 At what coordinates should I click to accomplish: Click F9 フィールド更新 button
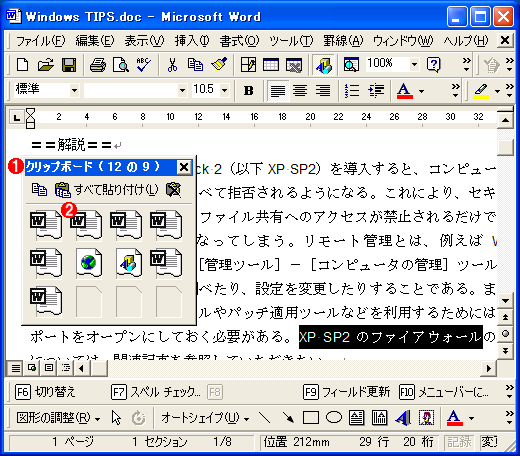click(x=347, y=392)
